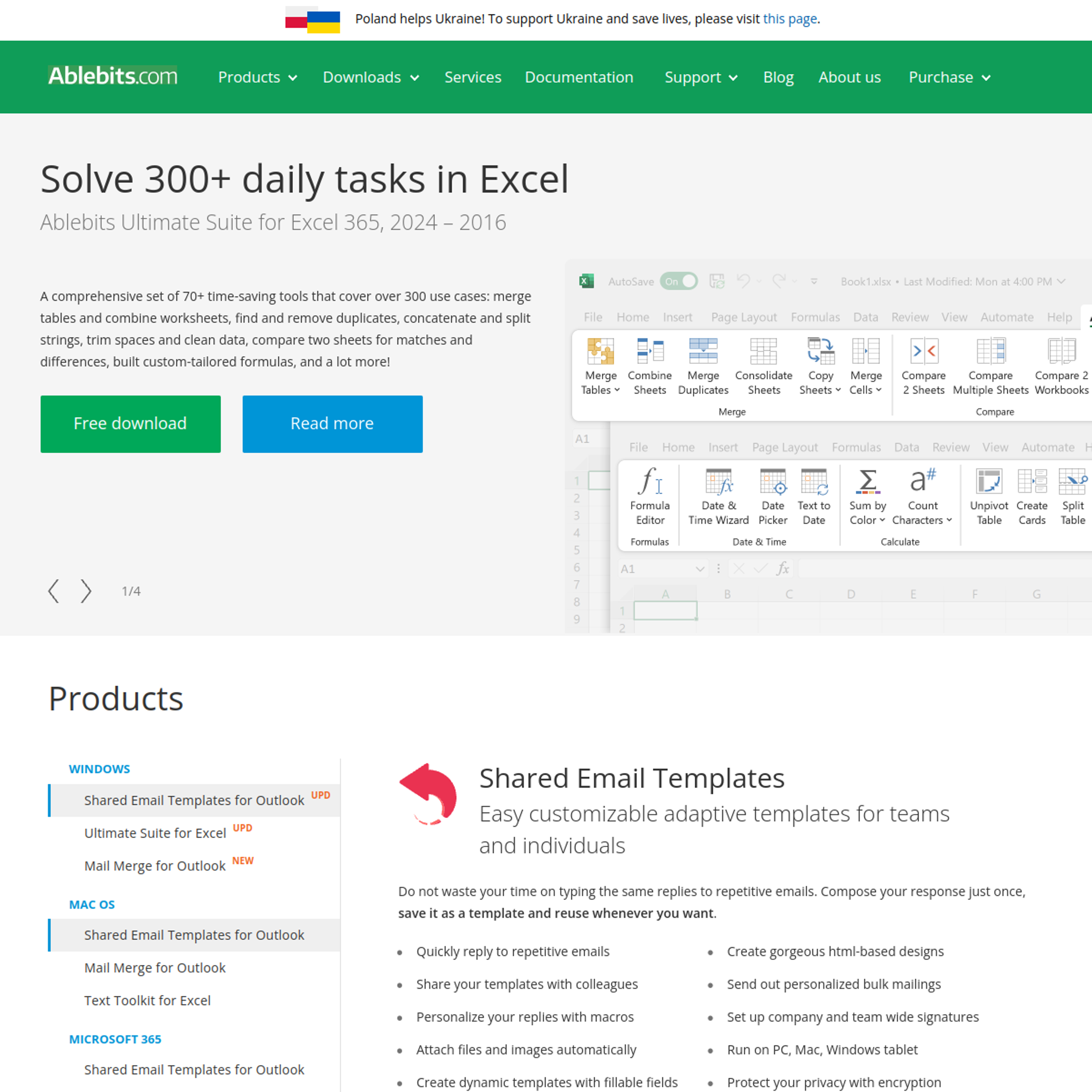Click the 'Solve 300+ daily tasks in Excel' heading
Screen dimensions: 1092x1092
pyautogui.click(x=304, y=179)
